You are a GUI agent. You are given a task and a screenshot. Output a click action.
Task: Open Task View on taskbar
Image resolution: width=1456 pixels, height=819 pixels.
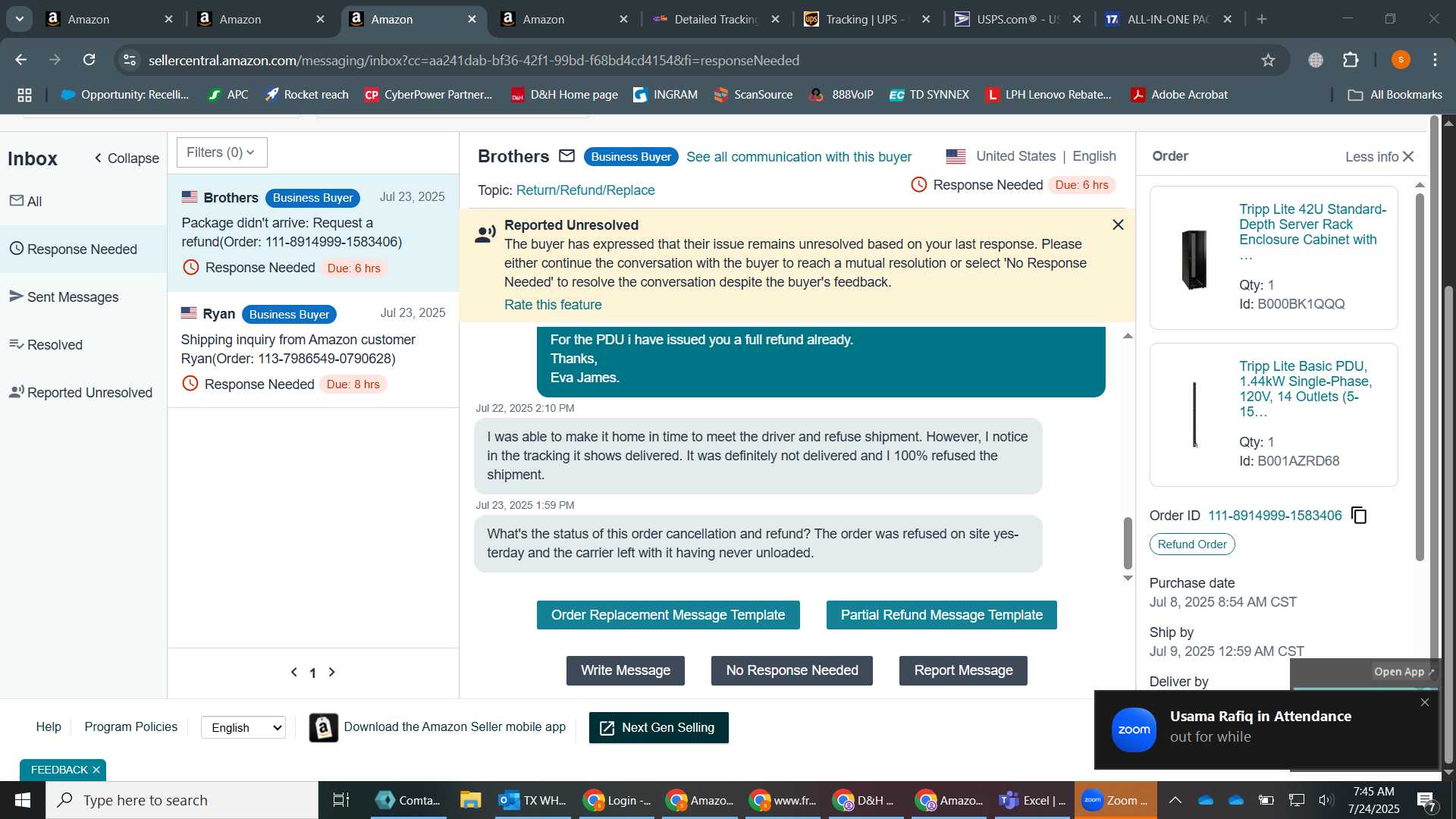click(341, 800)
